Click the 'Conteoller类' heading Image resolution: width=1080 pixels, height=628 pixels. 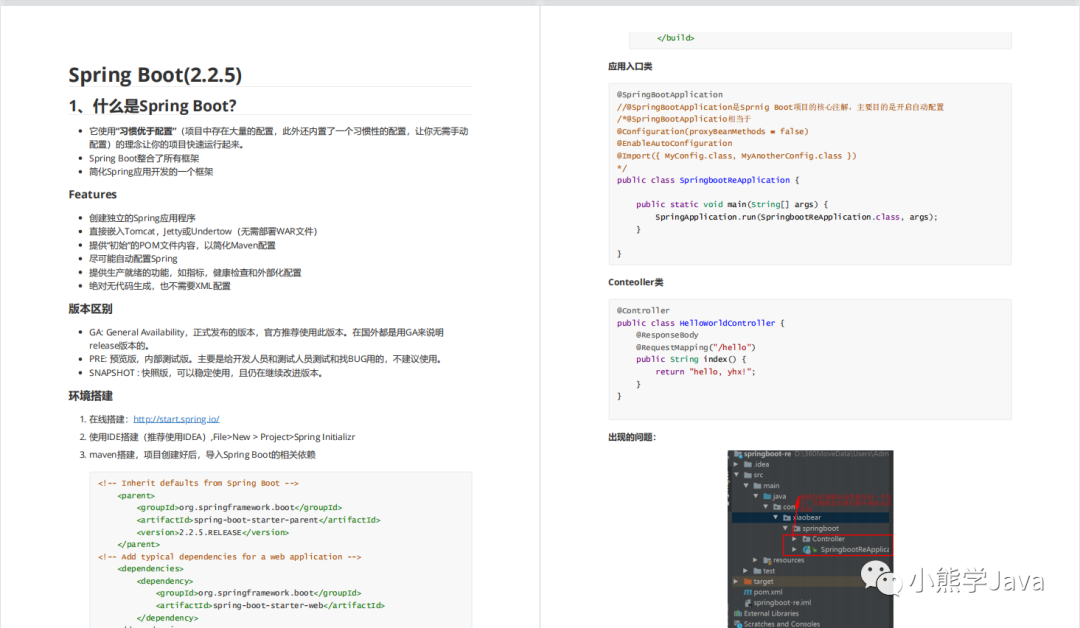[635, 282]
